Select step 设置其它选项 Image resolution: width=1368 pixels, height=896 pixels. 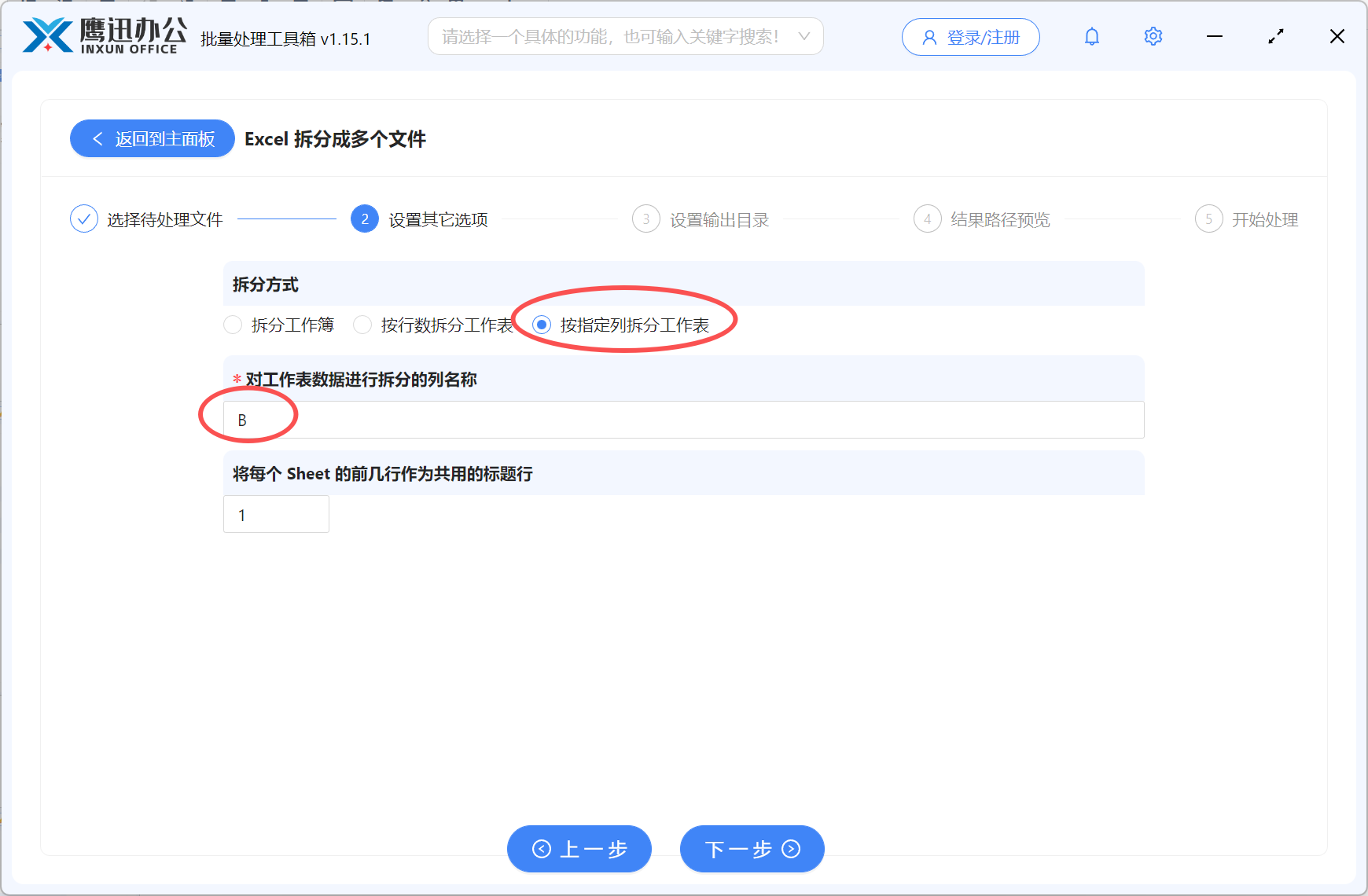pos(364,218)
